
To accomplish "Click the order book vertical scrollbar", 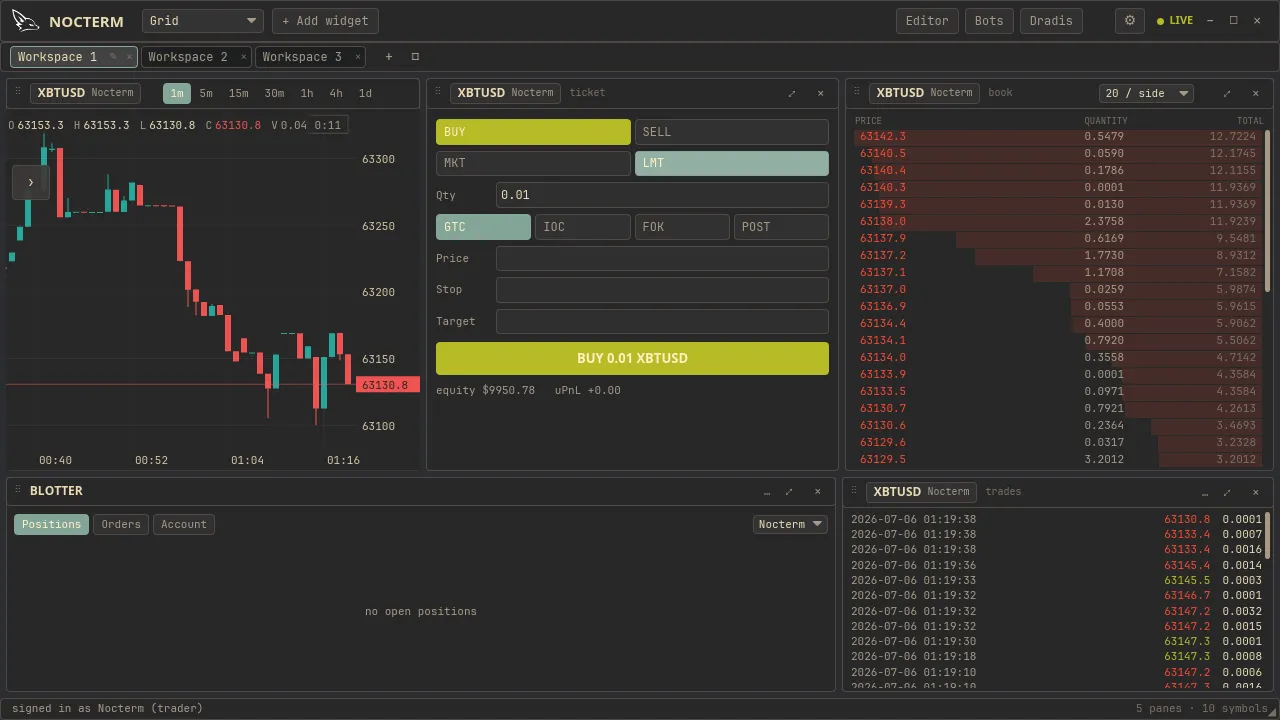I will pos(1268,212).
